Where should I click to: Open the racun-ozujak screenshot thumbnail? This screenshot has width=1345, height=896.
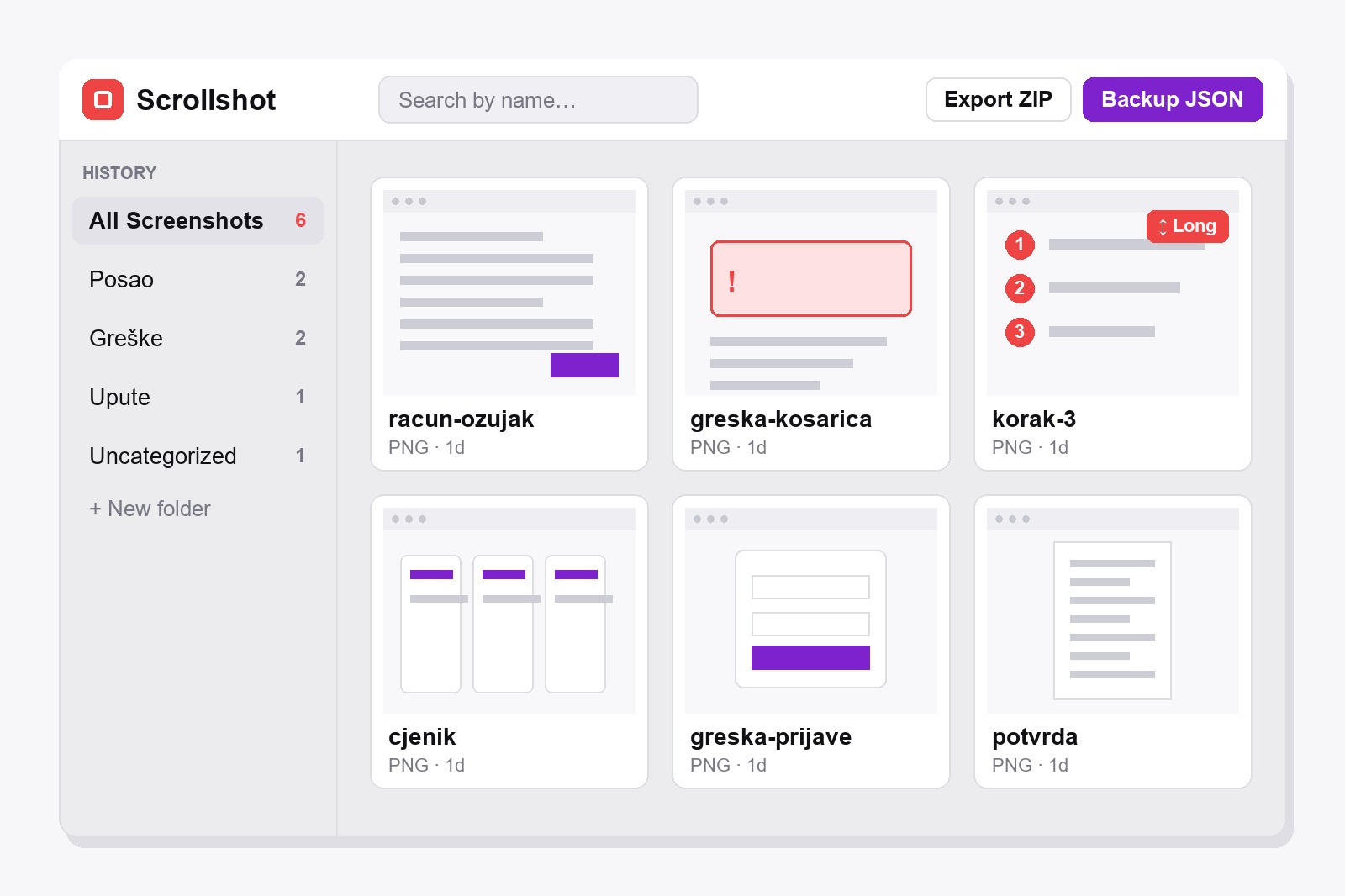(x=509, y=293)
